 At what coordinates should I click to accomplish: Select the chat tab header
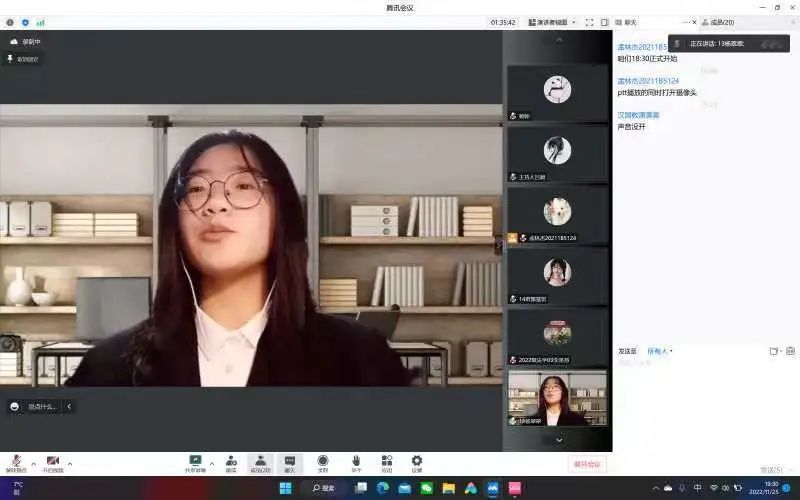pyautogui.click(x=627, y=22)
